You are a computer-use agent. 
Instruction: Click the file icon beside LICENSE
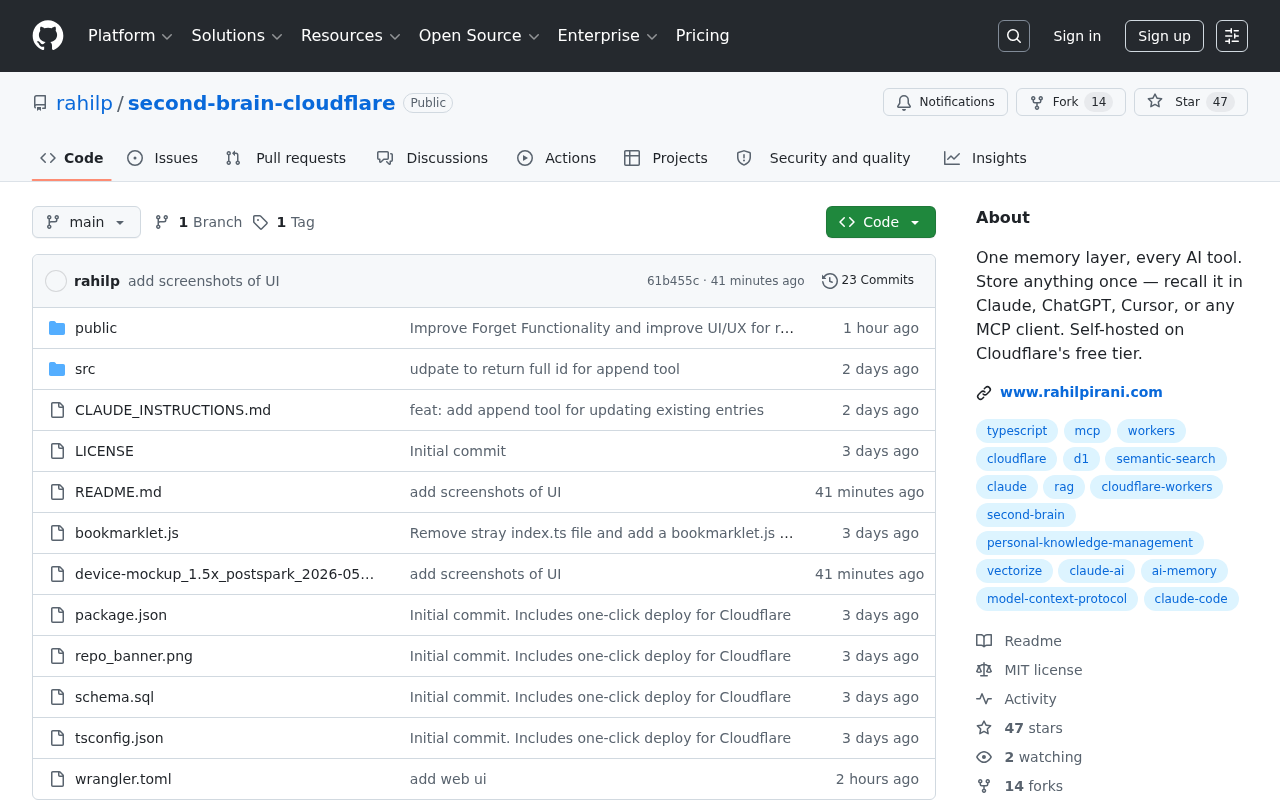(57, 451)
